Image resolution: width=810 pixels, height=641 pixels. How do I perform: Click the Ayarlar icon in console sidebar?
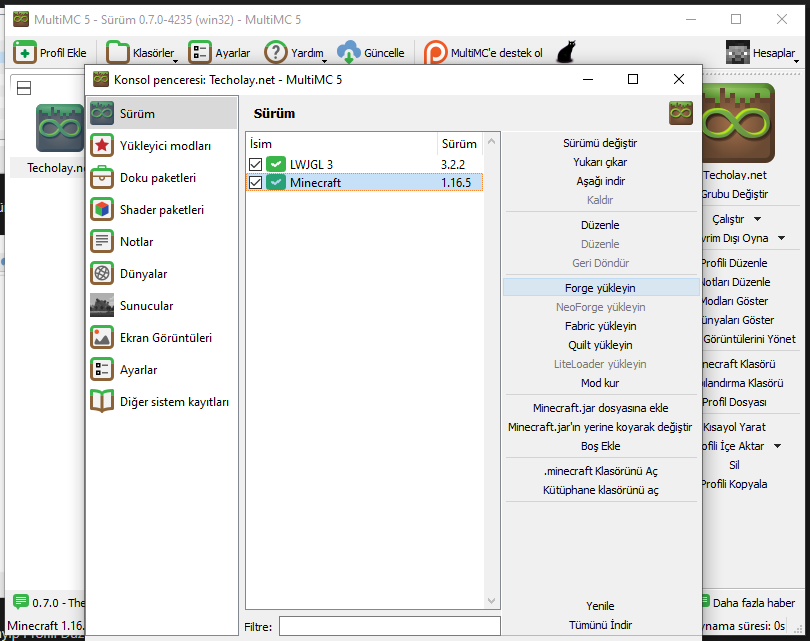(102, 369)
